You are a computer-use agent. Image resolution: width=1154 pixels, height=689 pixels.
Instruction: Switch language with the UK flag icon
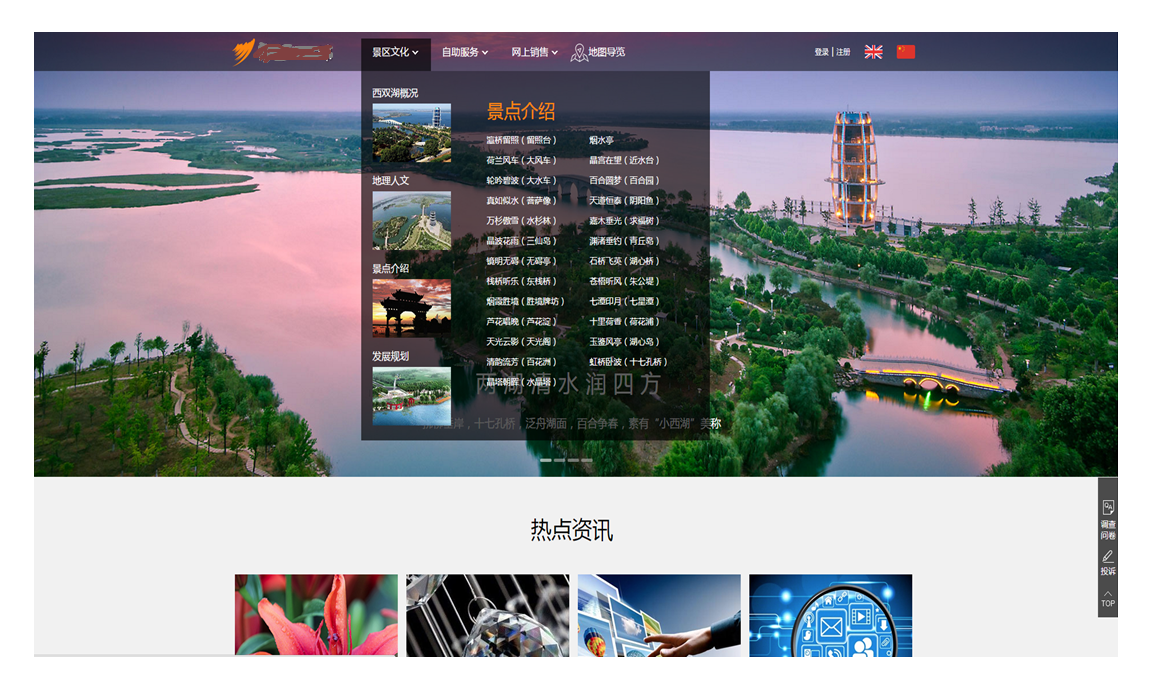873,52
